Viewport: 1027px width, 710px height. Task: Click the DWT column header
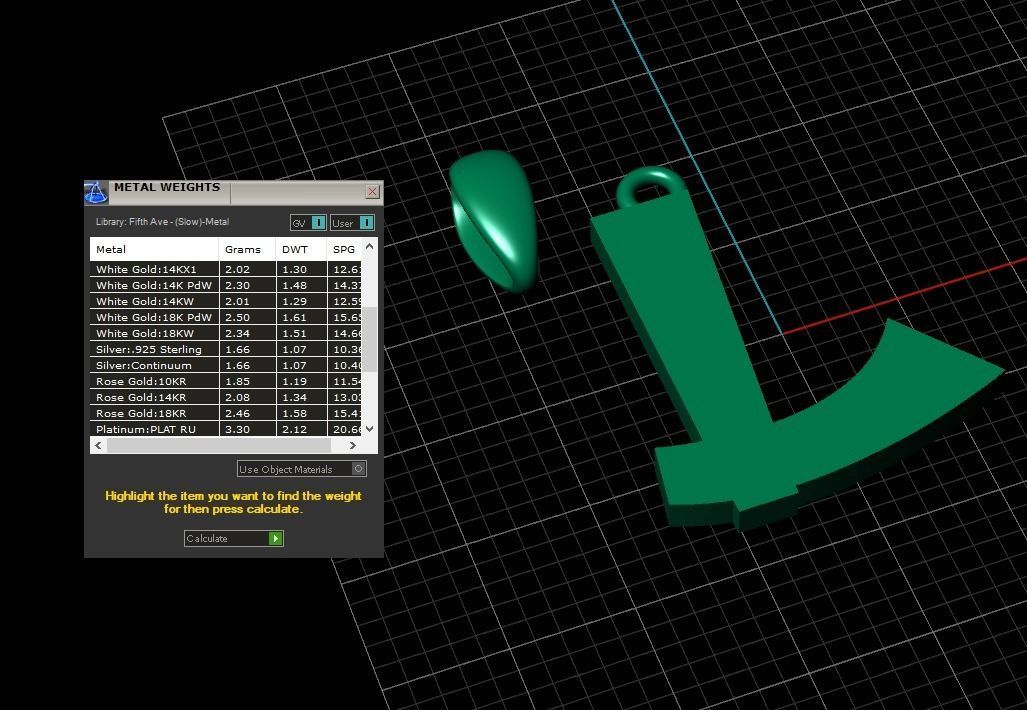(x=301, y=250)
